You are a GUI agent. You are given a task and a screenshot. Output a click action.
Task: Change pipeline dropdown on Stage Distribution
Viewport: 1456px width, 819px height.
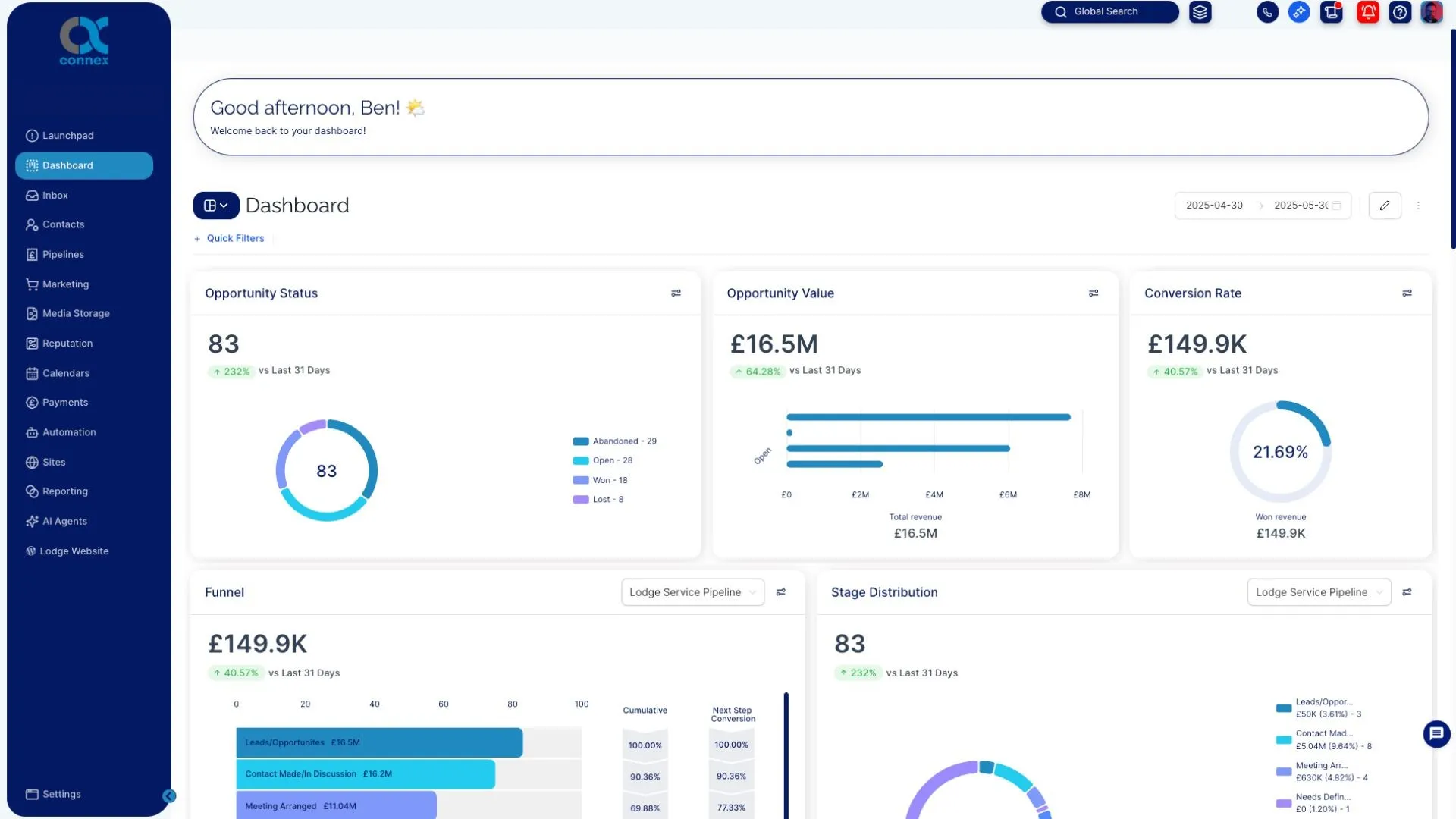(x=1318, y=592)
